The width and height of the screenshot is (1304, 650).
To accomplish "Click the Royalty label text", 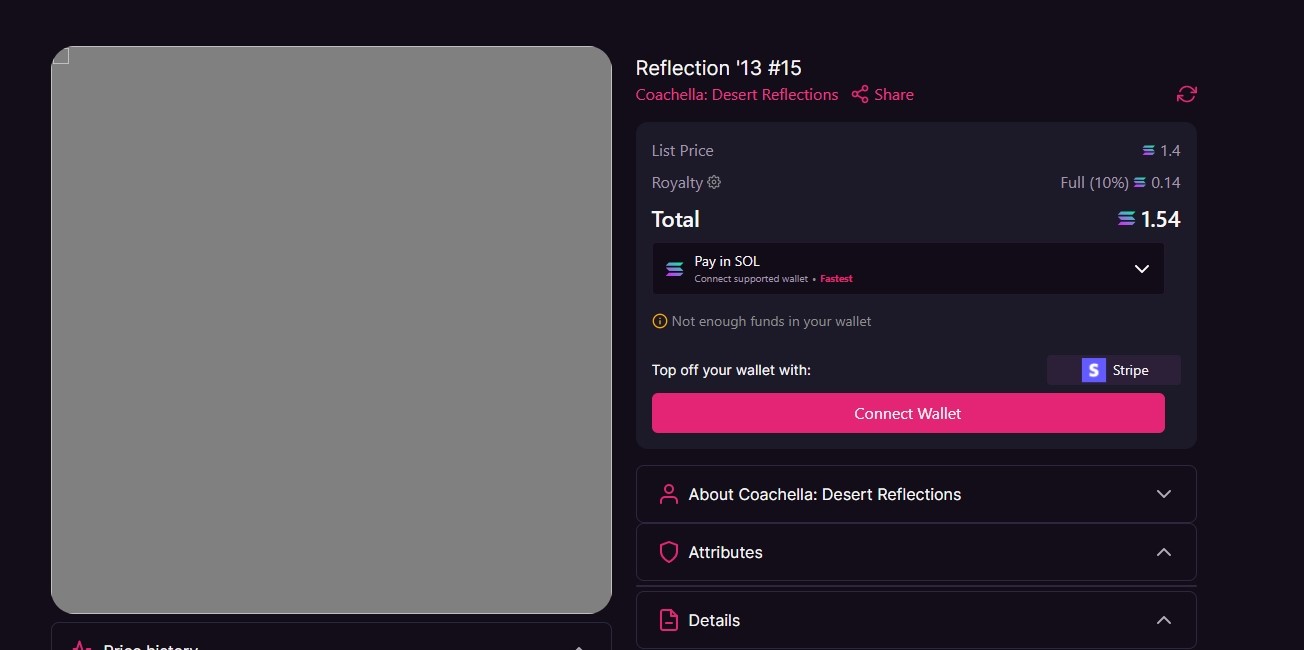I will 677,182.
